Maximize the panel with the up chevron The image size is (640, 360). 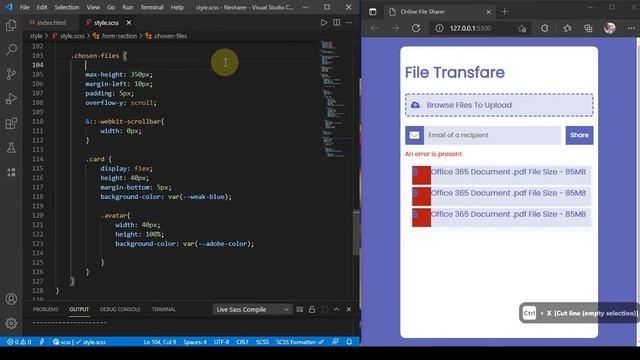point(336,309)
